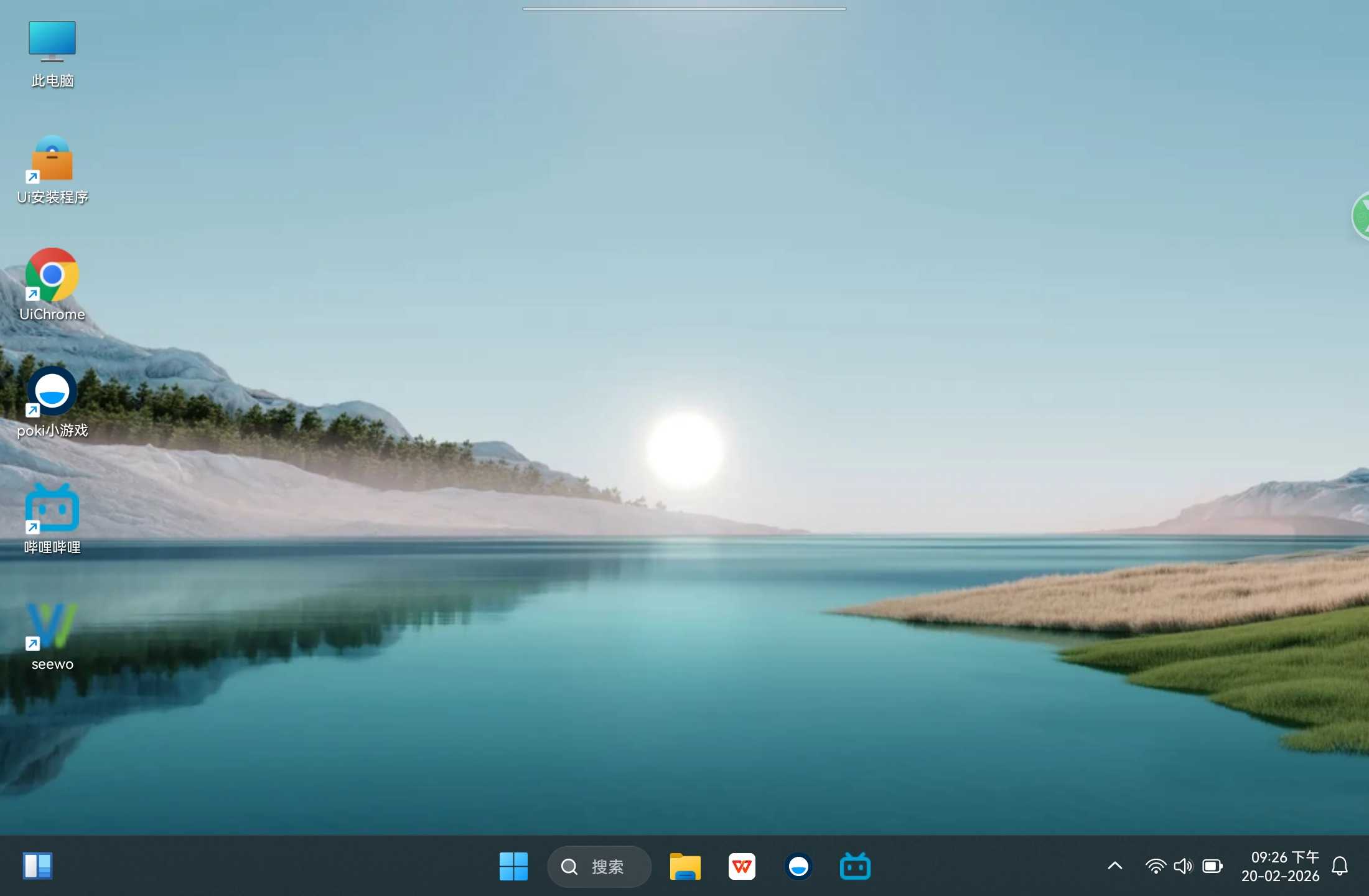This screenshot has width=1369, height=896.
Task: Open the Wi-Fi network flyout
Action: click(1156, 866)
